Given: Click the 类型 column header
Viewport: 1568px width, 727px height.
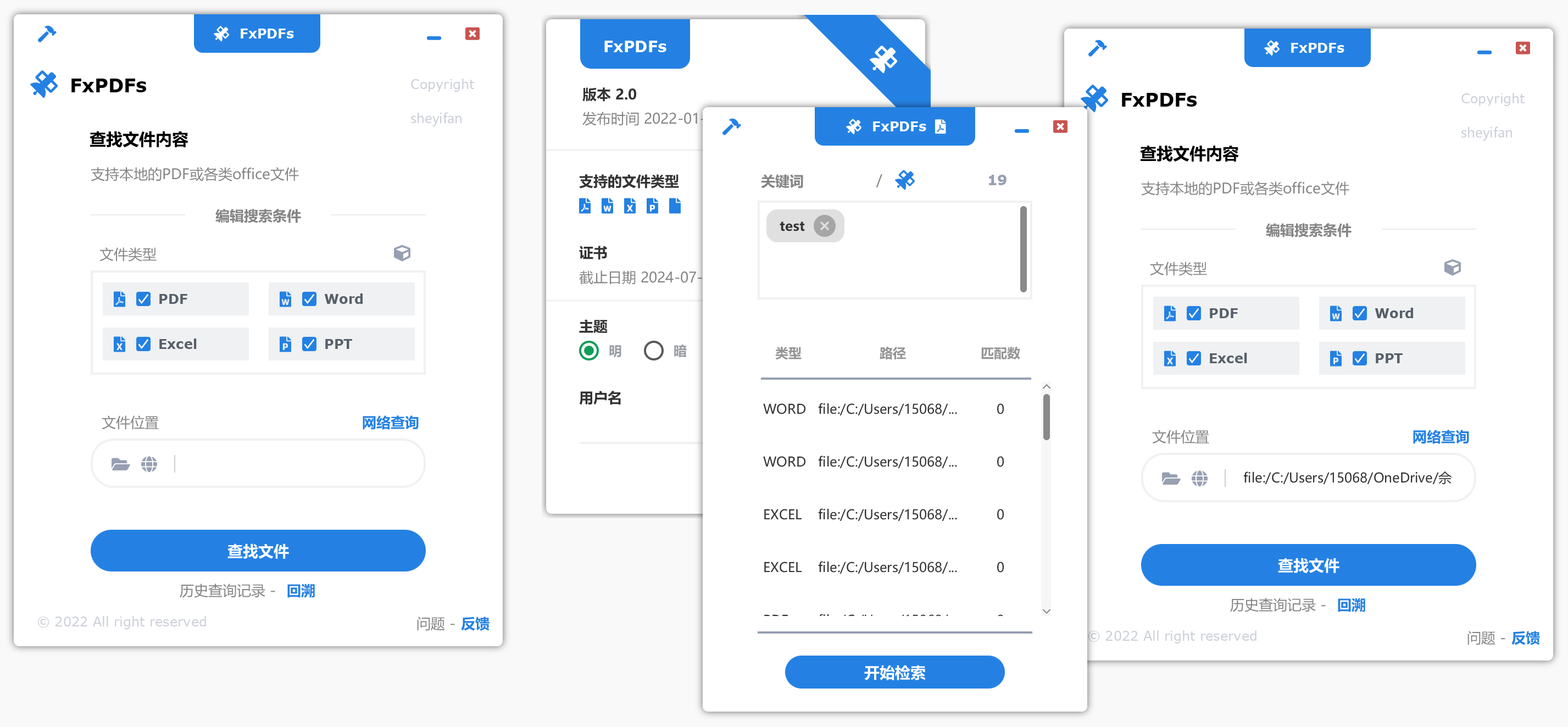Looking at the screenshot, I should [788, 353].
